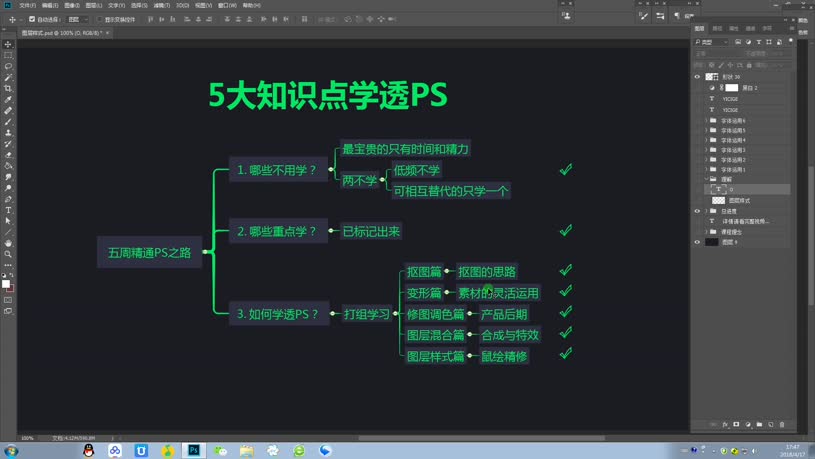Show the 字体运用6 group visibility box
Image resolution: width=815 pixels, height=459 pixels.
pos(697,121)
